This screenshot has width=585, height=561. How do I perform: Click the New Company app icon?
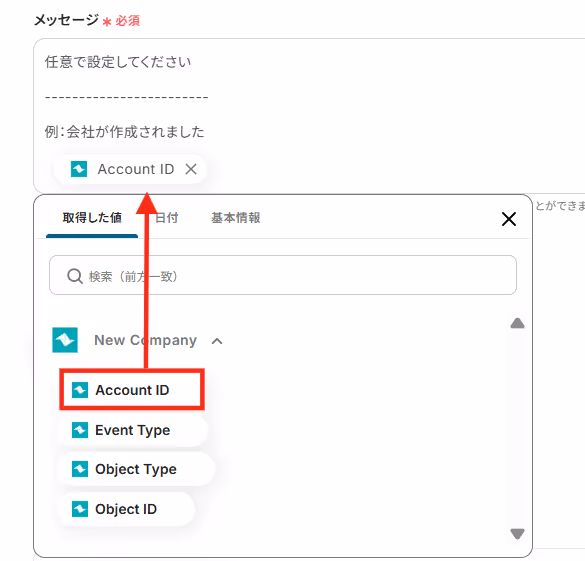[x=65, y=340]
